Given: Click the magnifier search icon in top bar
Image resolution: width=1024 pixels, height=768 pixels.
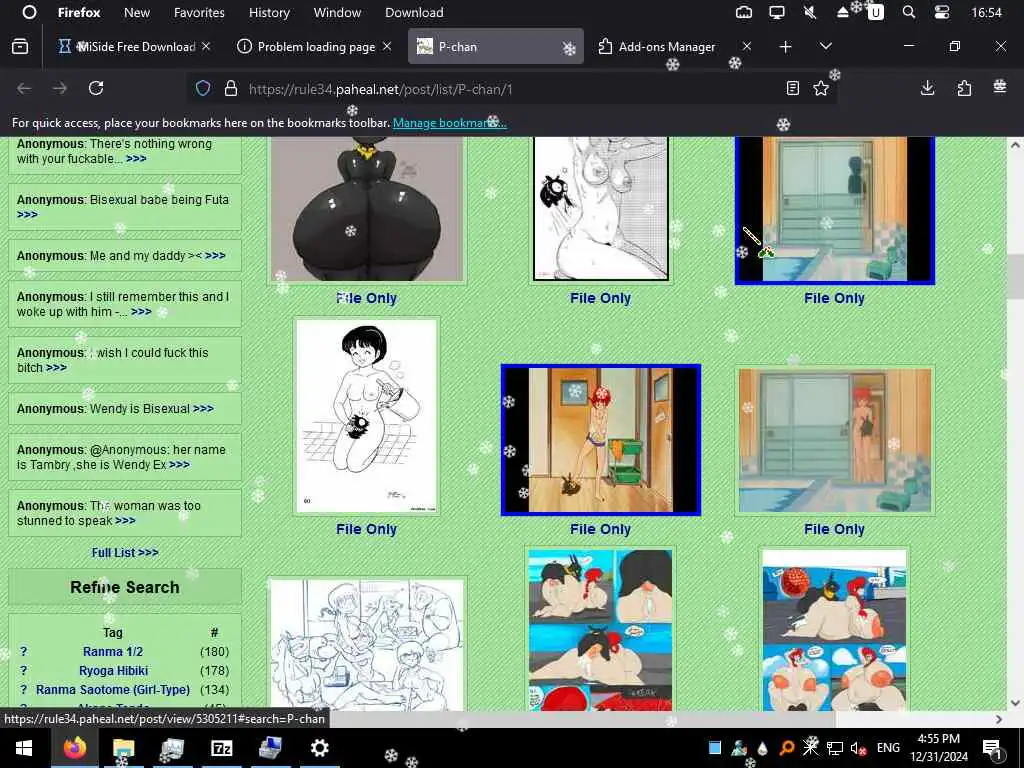Looking at the screenshot, I should pyautogui.click(x=908, y=12).
